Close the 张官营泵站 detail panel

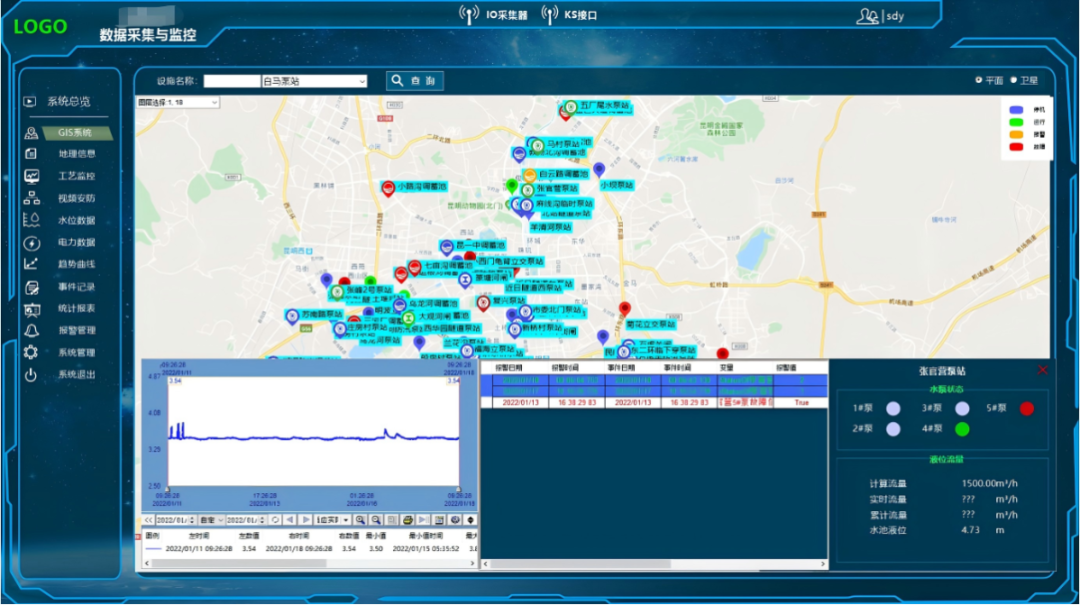click(1042, 370)
